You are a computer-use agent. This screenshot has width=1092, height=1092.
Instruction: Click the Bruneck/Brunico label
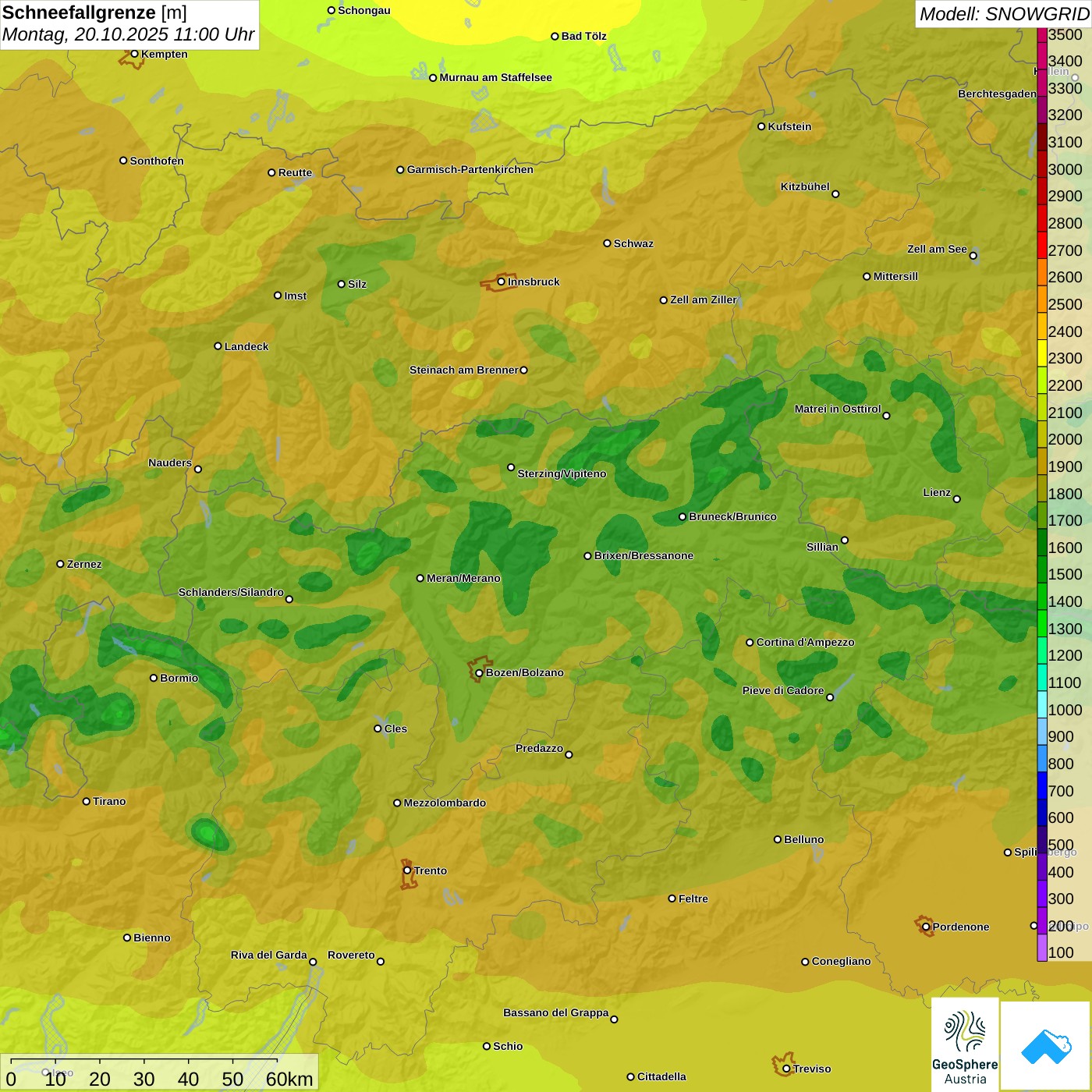tap(732, 516)
